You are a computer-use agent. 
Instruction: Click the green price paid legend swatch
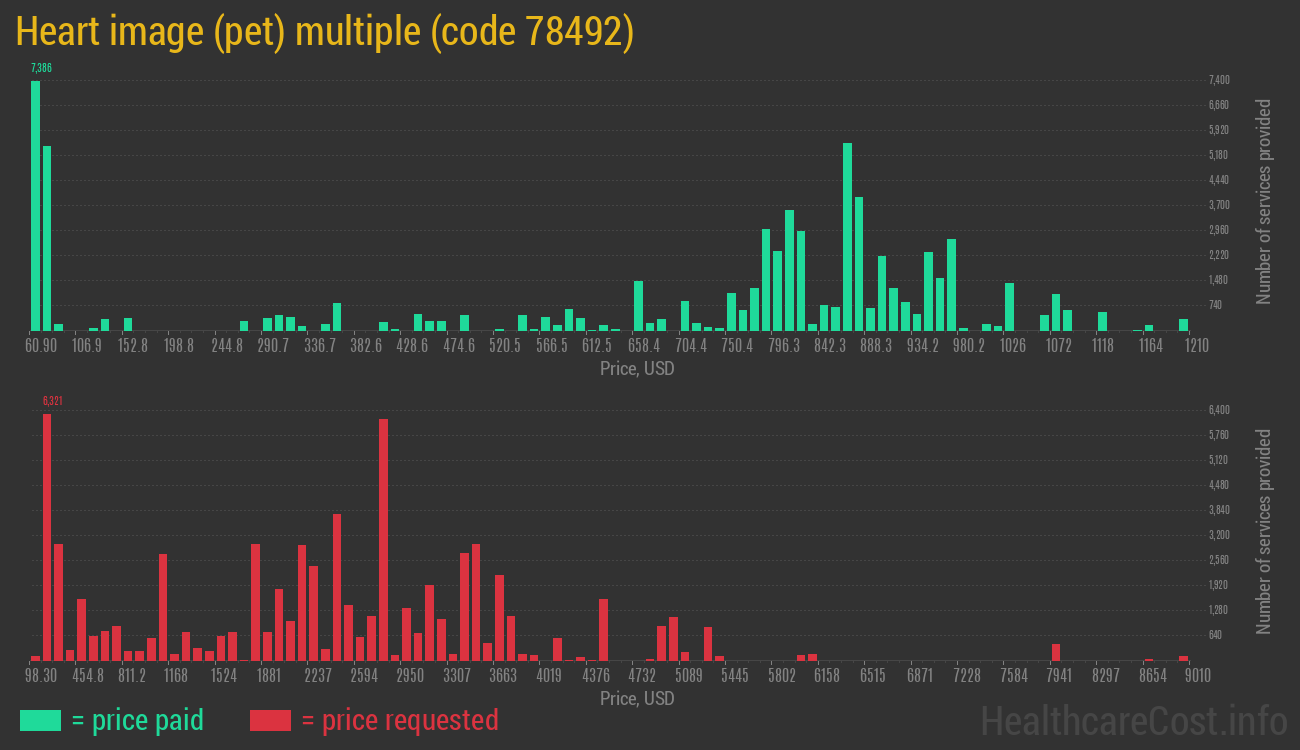coord(40,720)
